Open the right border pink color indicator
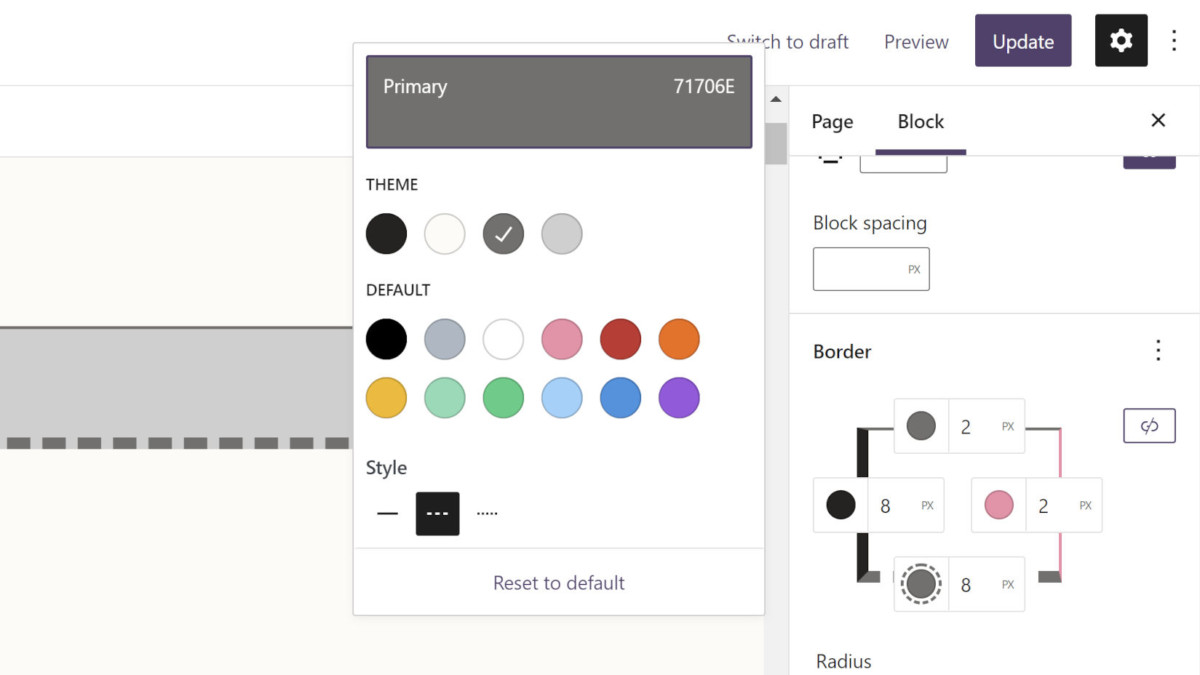This screenshot has width=1200, height=675. pos(997,505)
